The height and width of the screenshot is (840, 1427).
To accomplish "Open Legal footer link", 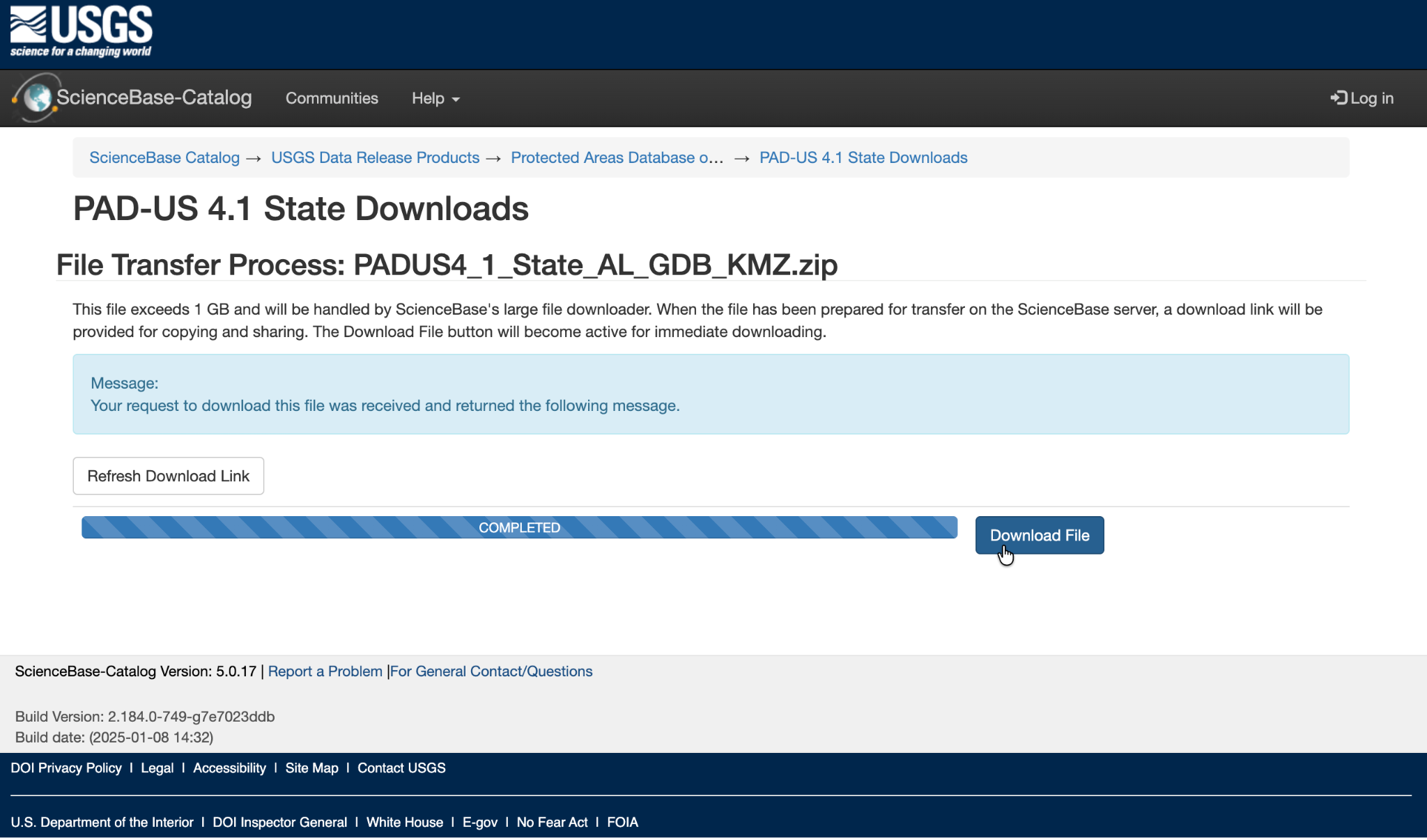I will click(x=157, y=768).
